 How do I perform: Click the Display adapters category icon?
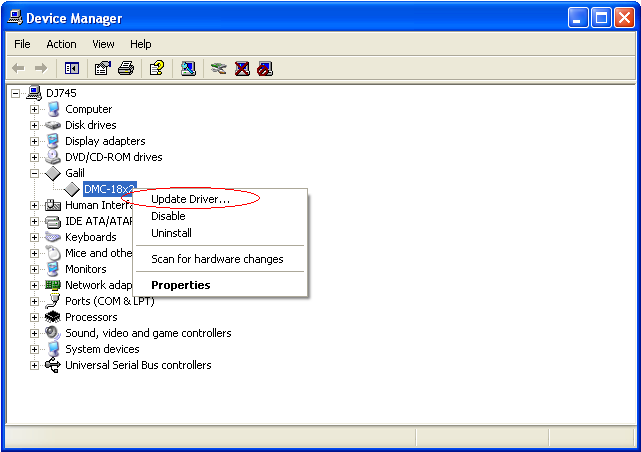pyautogui.click(x=53, y=141)
